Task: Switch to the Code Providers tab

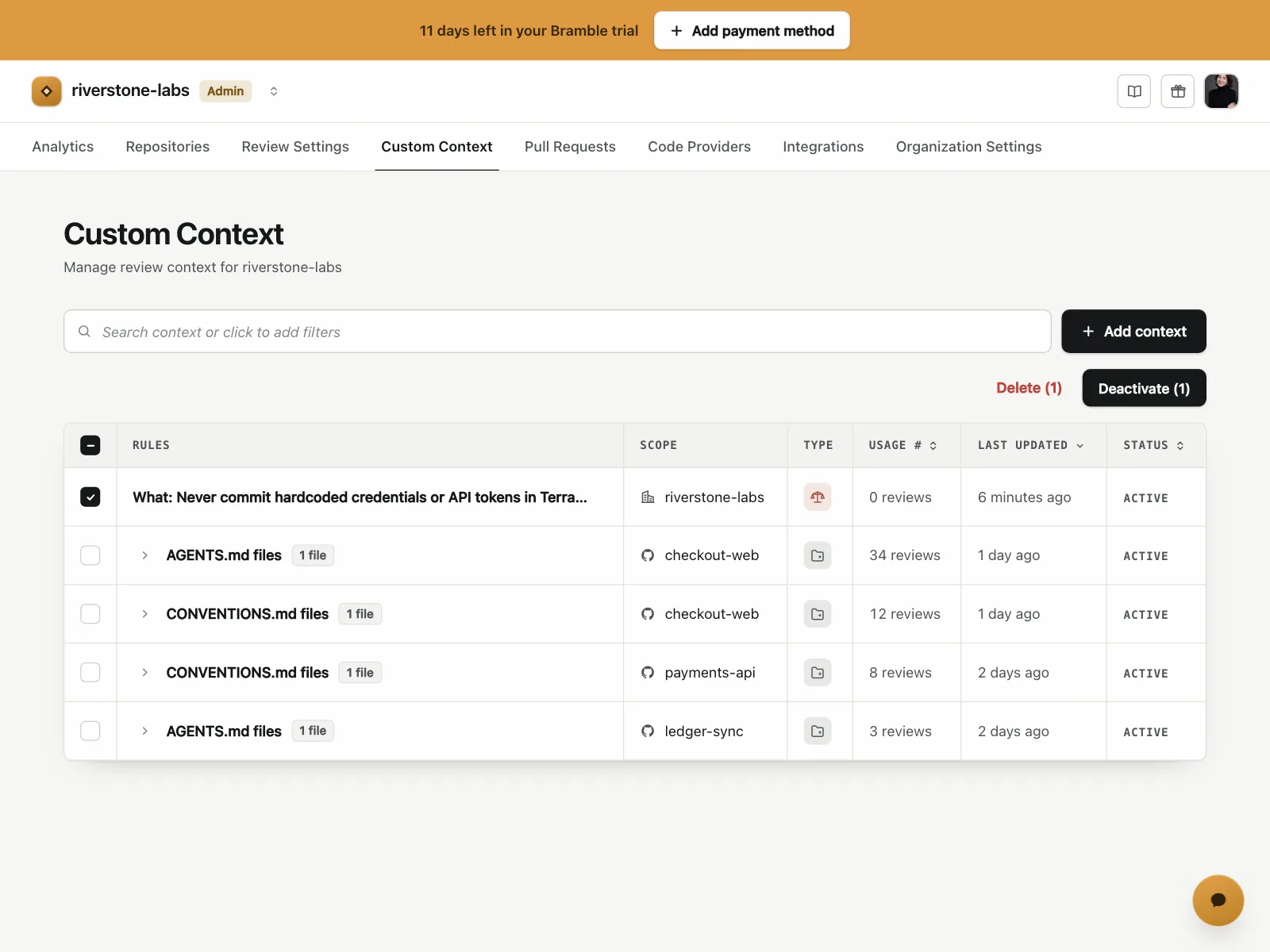Action: [x=699, y=147]
